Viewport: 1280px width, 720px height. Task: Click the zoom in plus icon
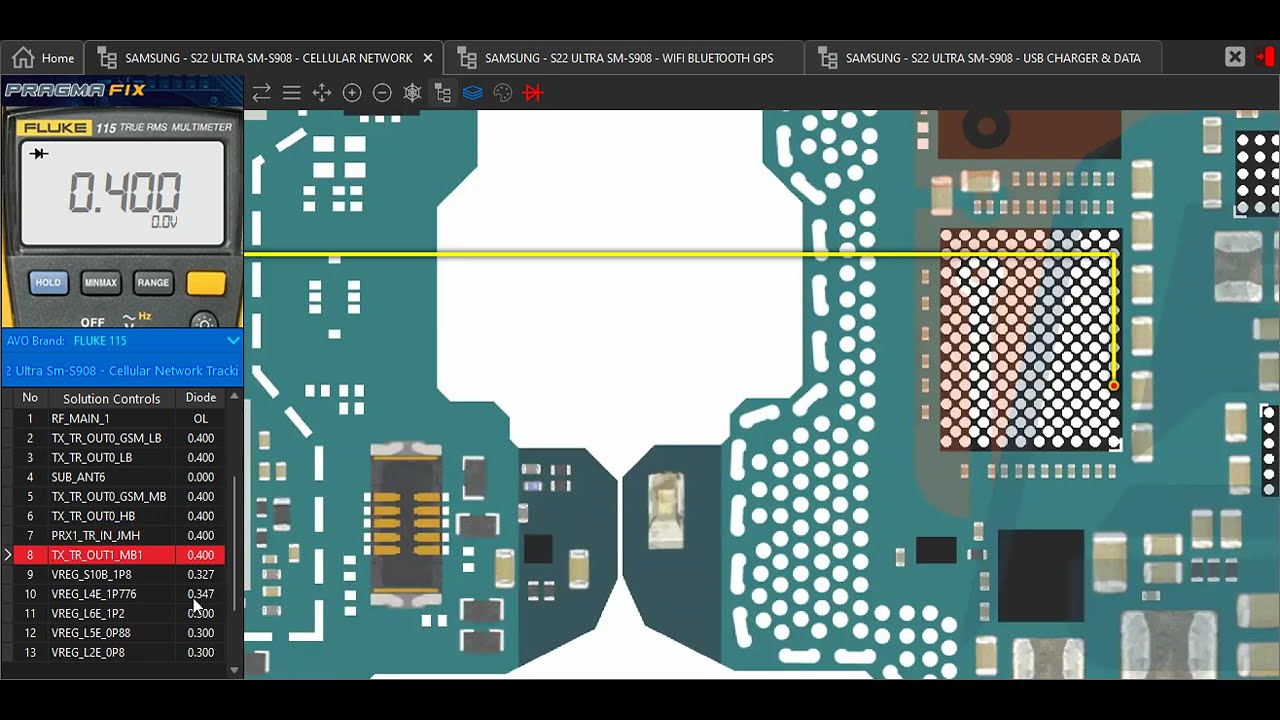pyautogui.click(x=352, y=93)
